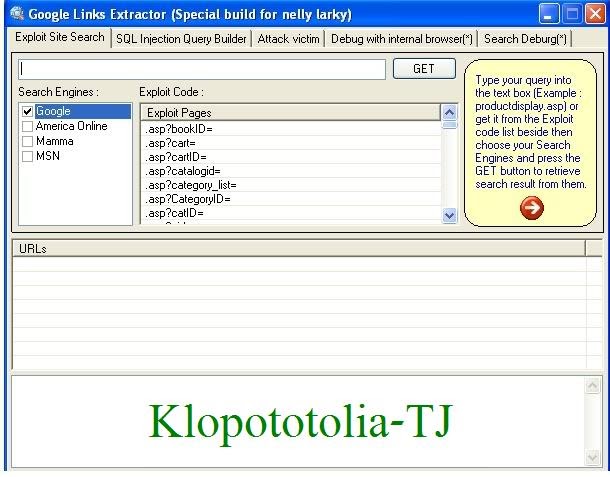This screenshot has width=610, height=477.
Task: Enable the America Online checkbox
Action: (27, 126)
